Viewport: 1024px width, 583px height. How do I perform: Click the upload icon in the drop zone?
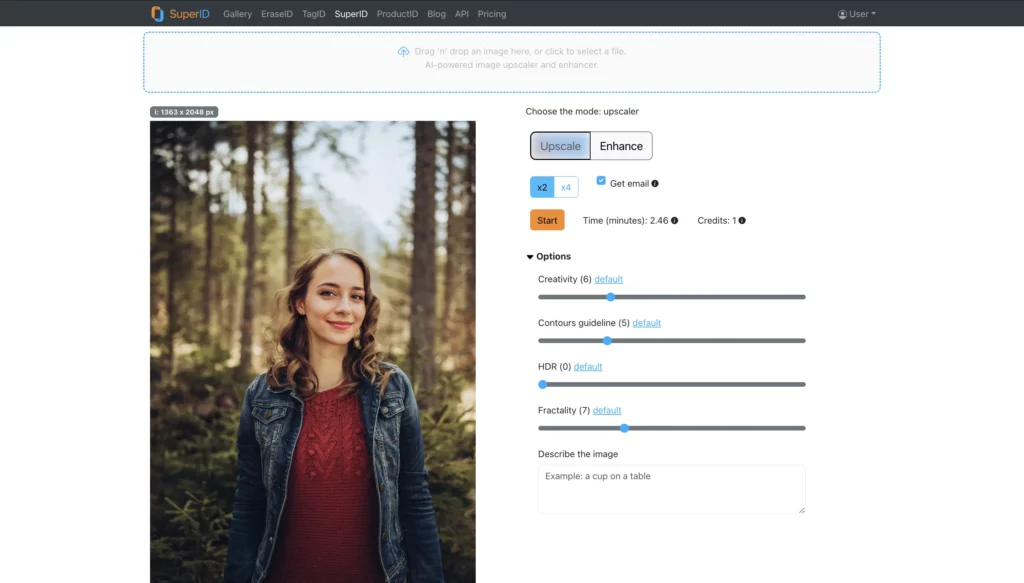(x=403, y=51)
